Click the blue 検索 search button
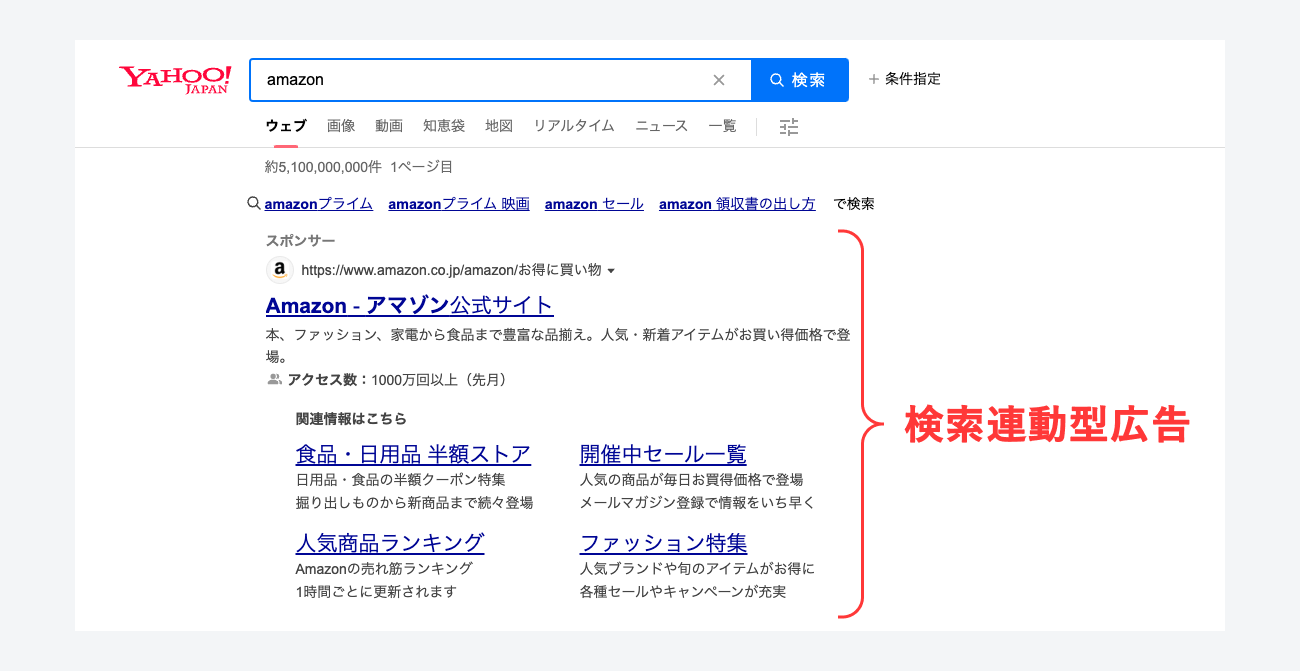This screenshot has height=671, width=1300. pos(800,80)
